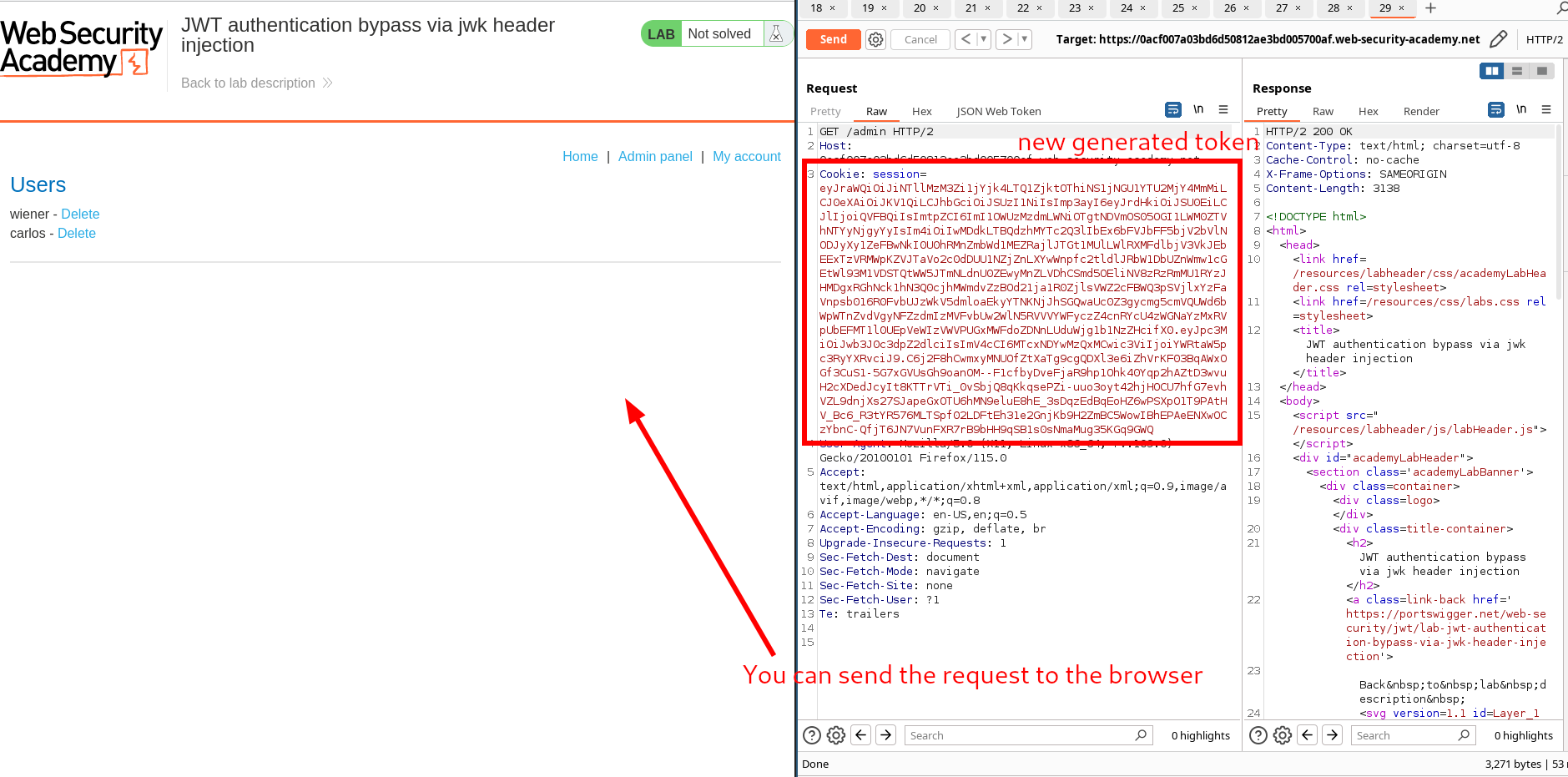This screenshot has height=777, width=1568.
Task: Switch to Repeater tab 19
Action: (868, 8)
